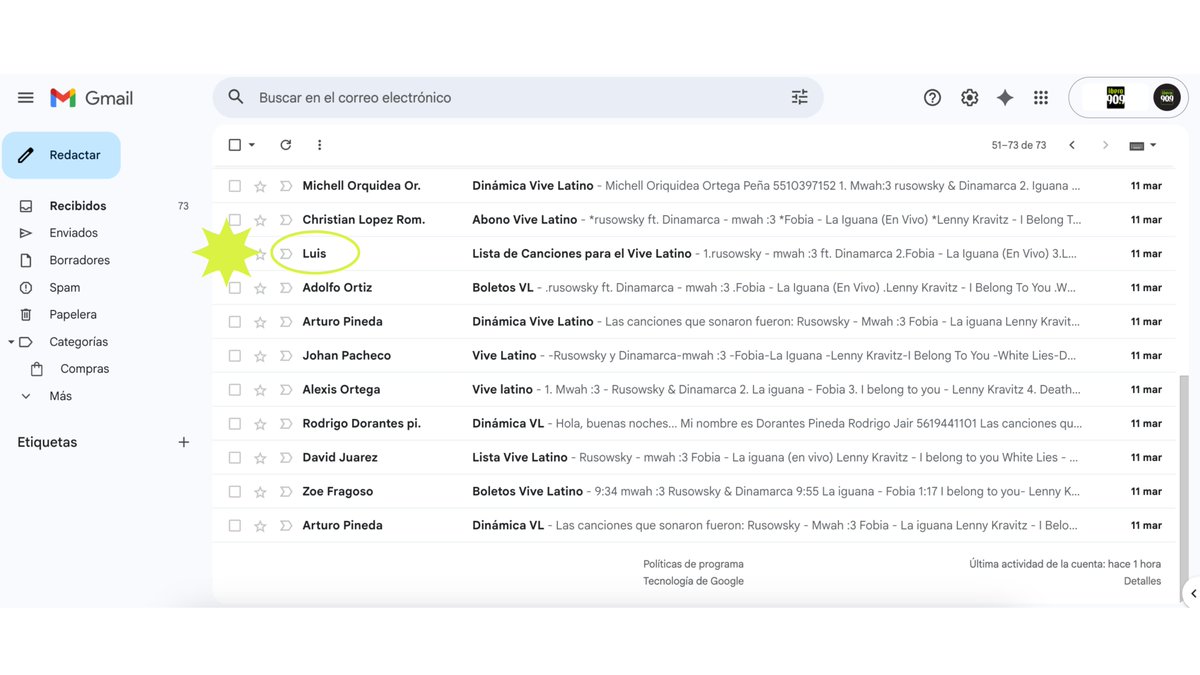The height and width of the screenshot is (675, 1200).
Task: Mark Luis email as important
Action: coord(285,254)
